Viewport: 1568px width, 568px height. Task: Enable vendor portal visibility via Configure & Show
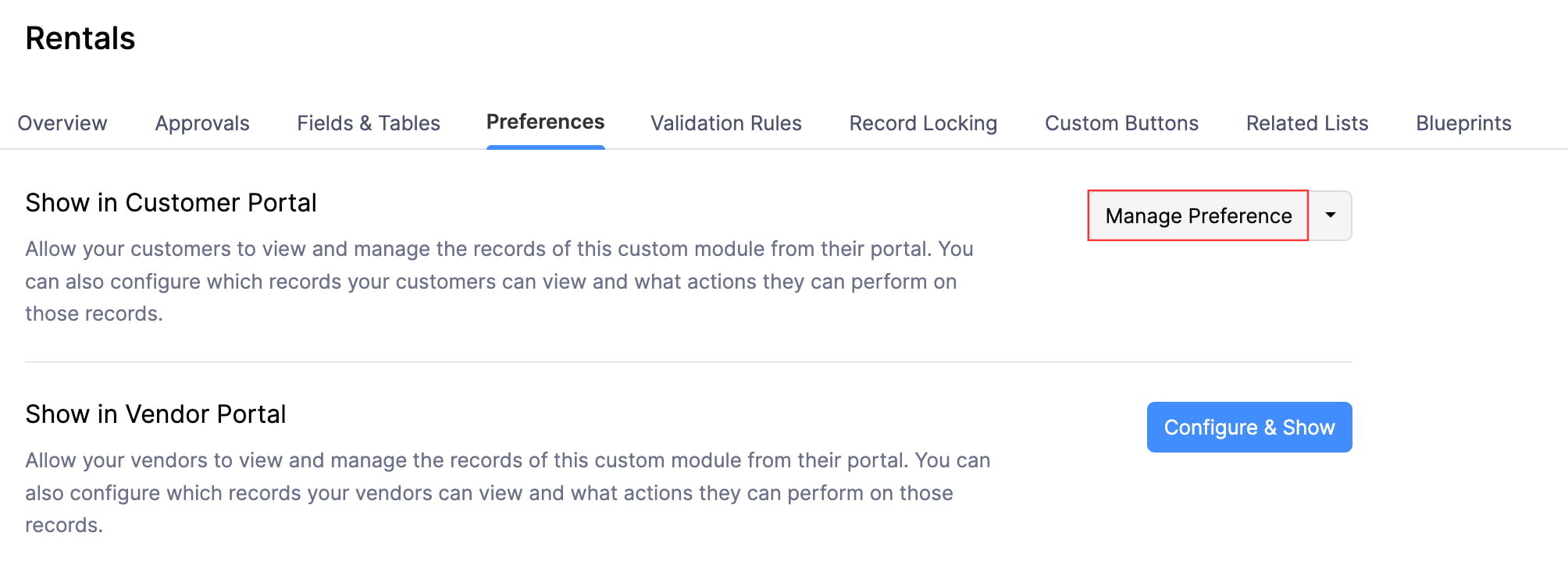1249,427
